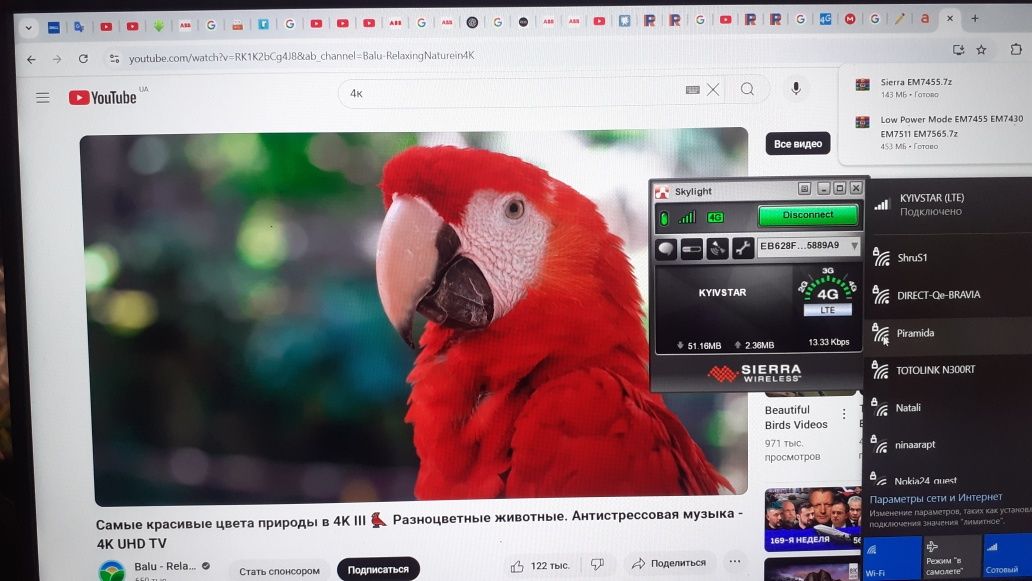Expand the Skylight profile dropdown EB628F…5889A9
The image size is (1032, 581).
pyautogui.click(x=809, y=245)
